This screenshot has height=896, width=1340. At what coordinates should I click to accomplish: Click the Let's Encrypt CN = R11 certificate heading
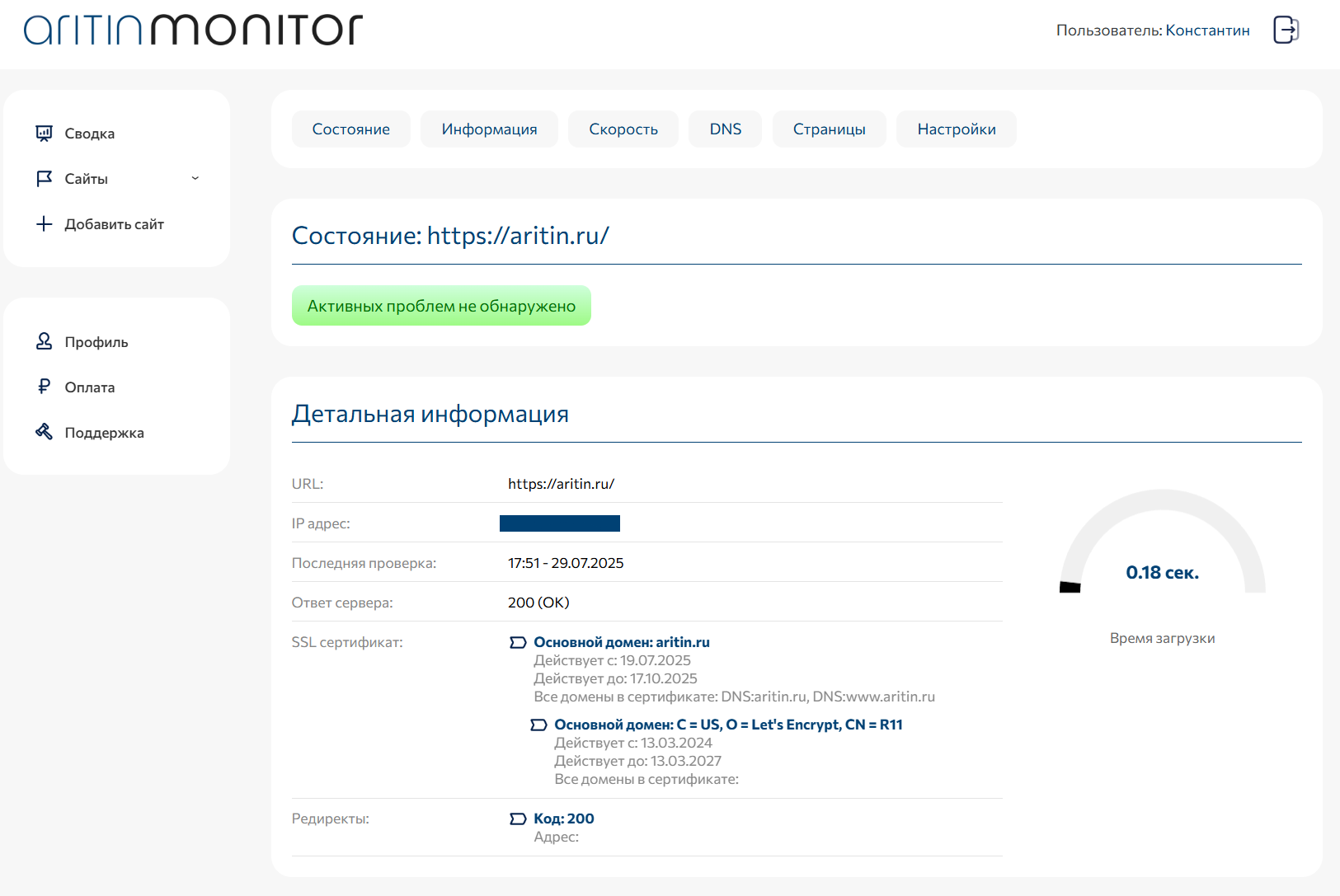point(728,725)
